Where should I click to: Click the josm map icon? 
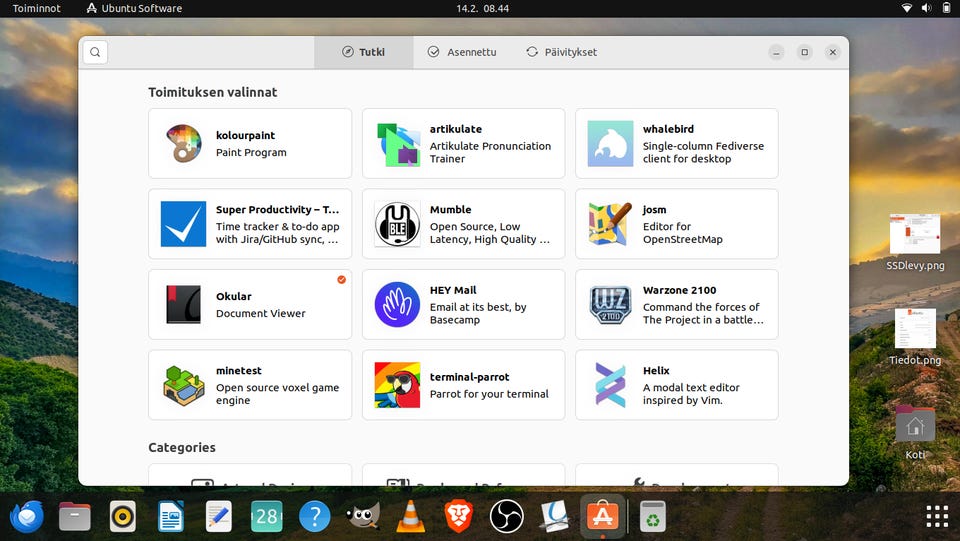(610, 224)
